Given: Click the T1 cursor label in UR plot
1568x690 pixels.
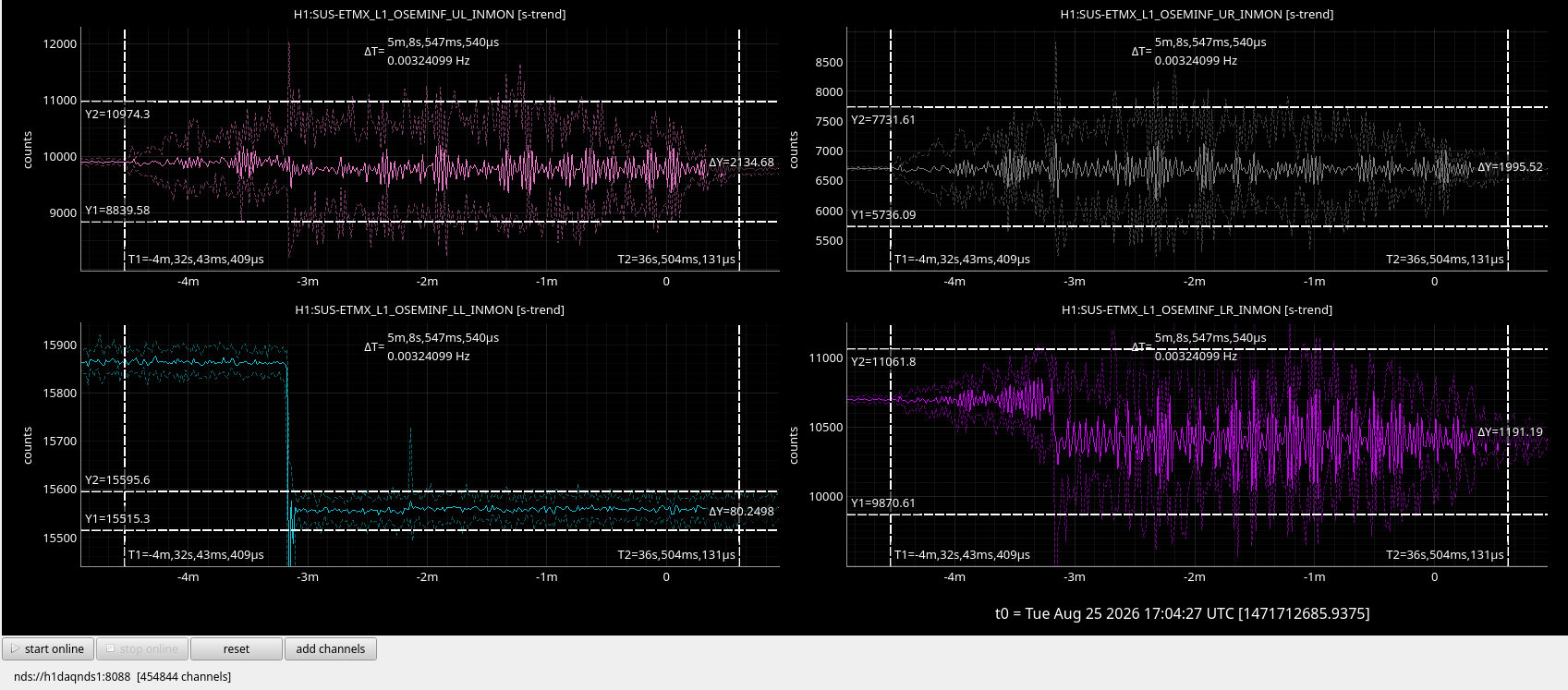Looking at the screenshot, I should pos(962,259).
